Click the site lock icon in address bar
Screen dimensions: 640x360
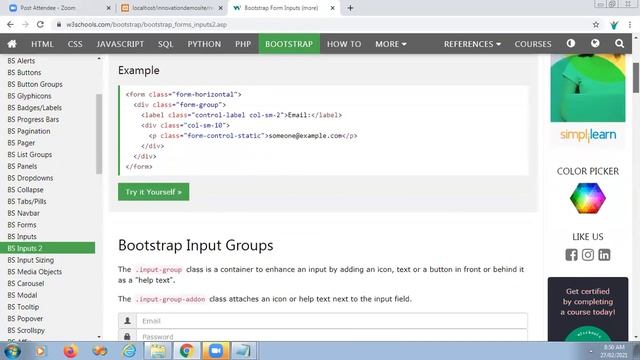click(x=59, y=24)
